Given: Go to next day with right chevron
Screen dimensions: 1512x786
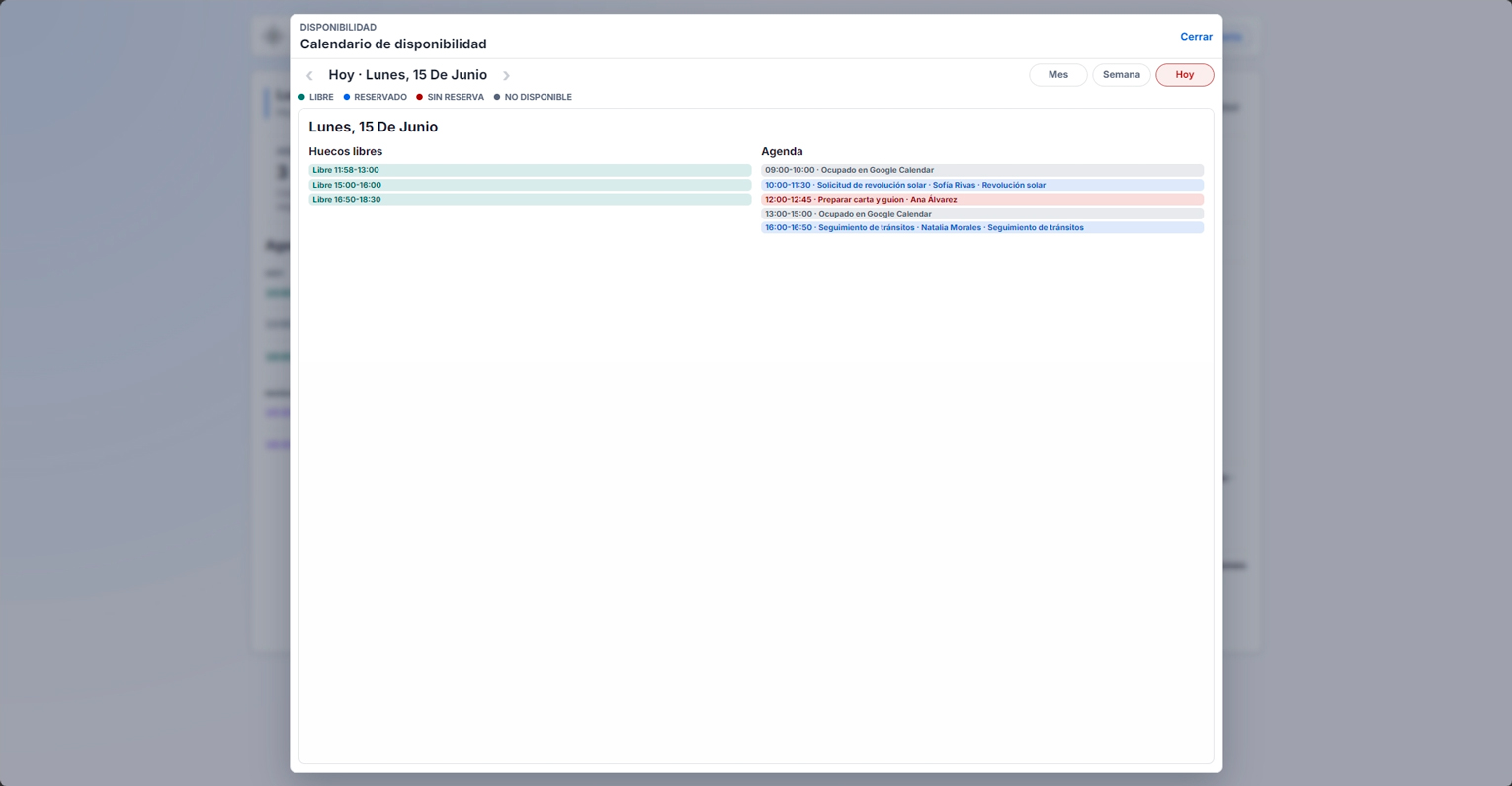Looking at the screenshot, I should coord(506,75).
